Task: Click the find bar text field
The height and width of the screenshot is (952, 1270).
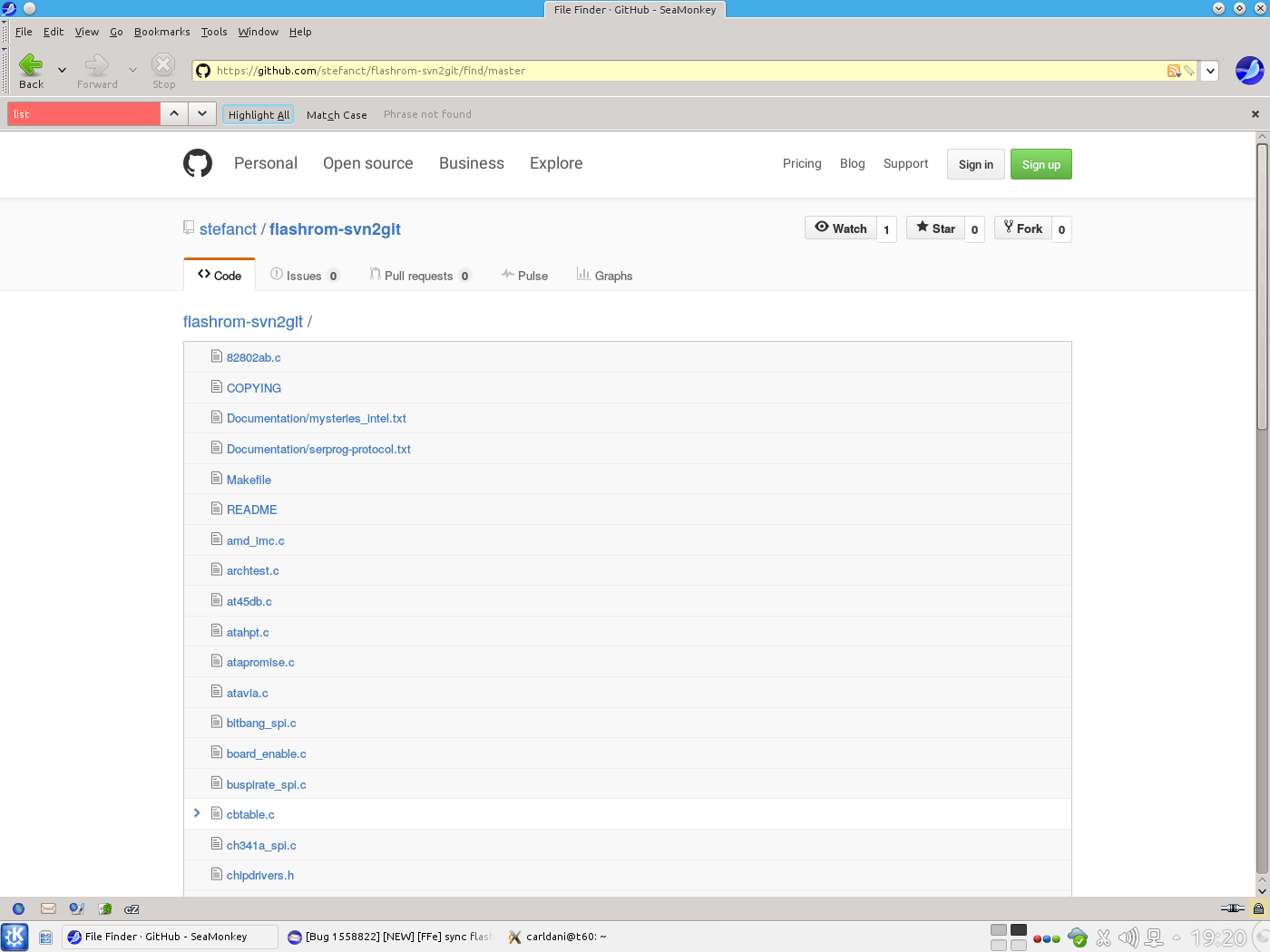Action: (x=83, y=114)
